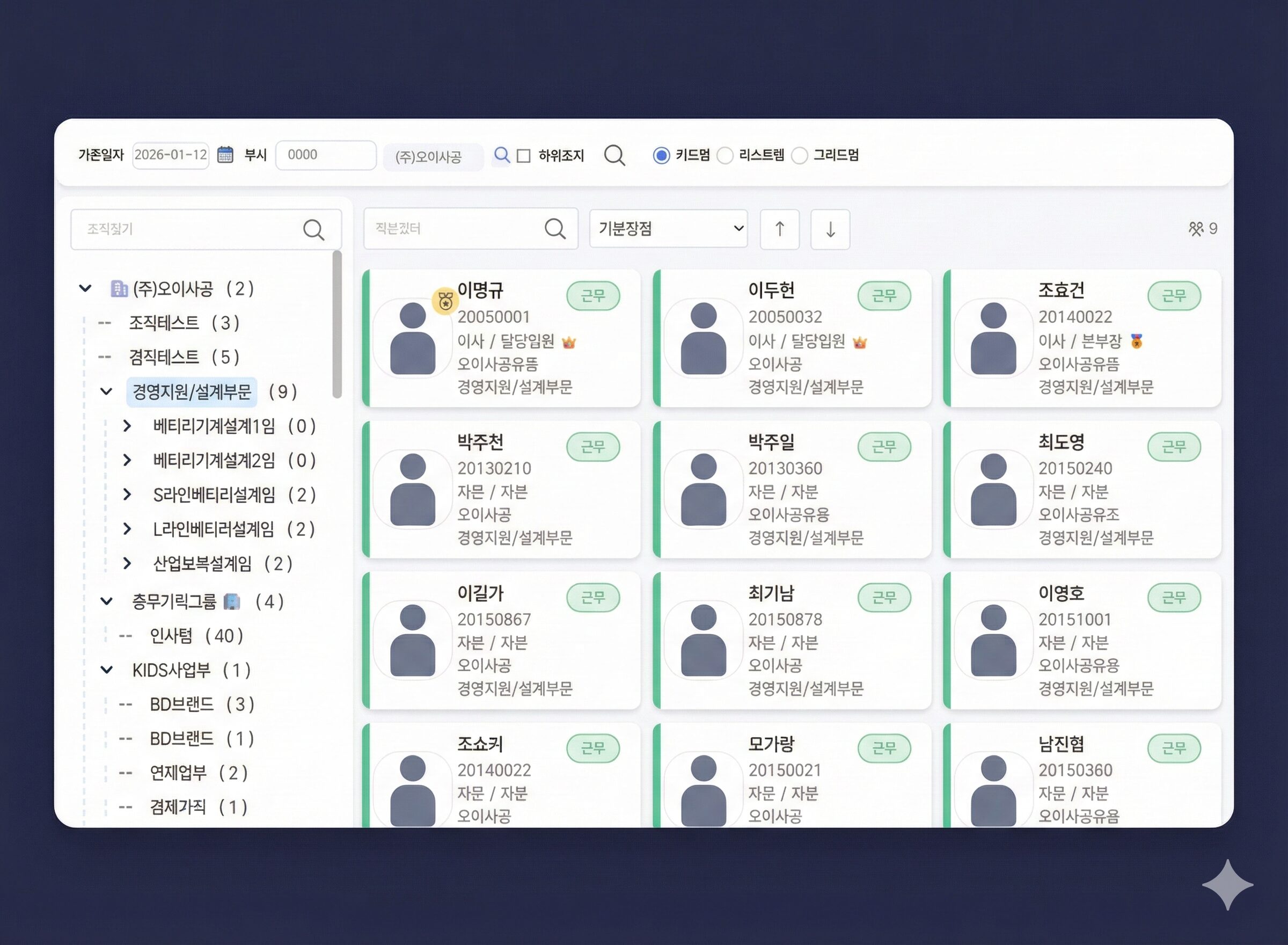Select the 리스트렘 radio button
Viewport: 1288px width, 945px height.
725,155
